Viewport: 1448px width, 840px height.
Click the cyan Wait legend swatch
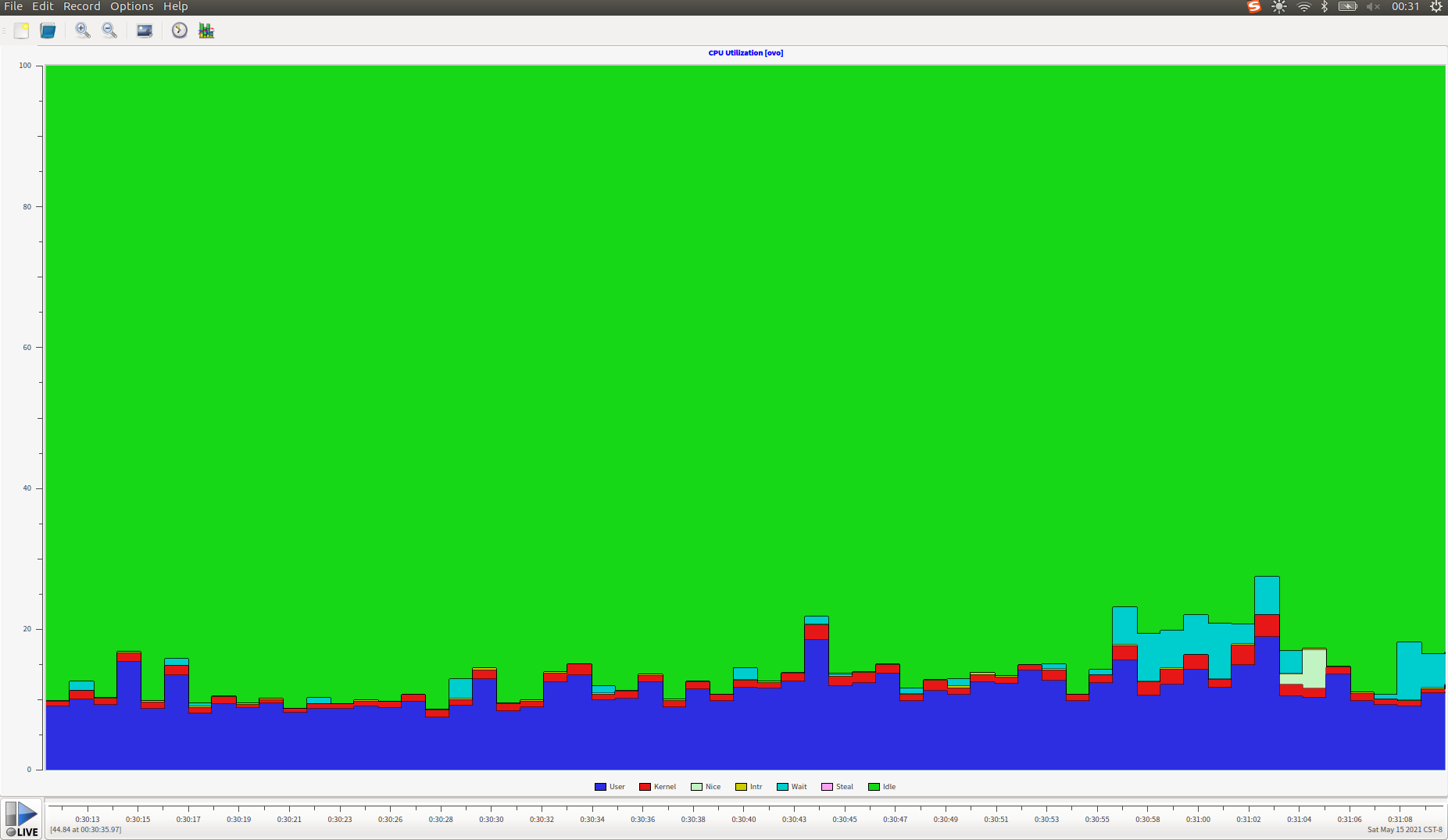click(782, 787)
